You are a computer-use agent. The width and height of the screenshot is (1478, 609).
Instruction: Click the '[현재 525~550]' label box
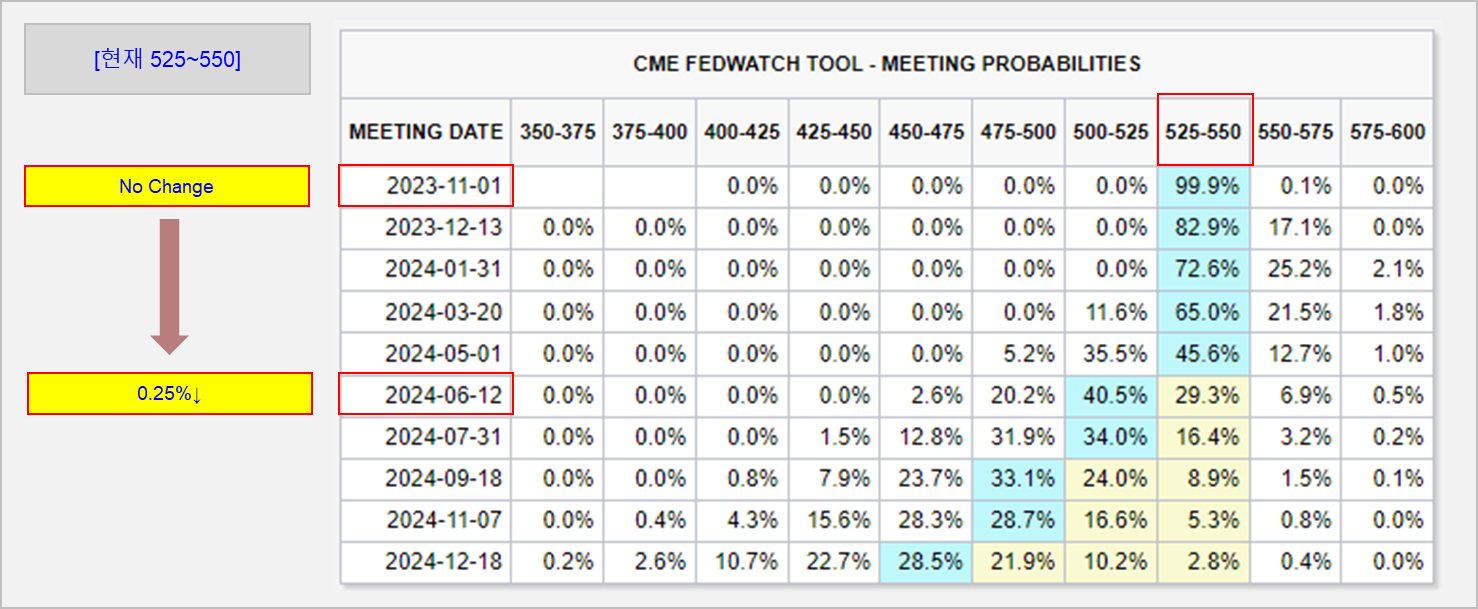pyautogui.click(x=167, y=59)
